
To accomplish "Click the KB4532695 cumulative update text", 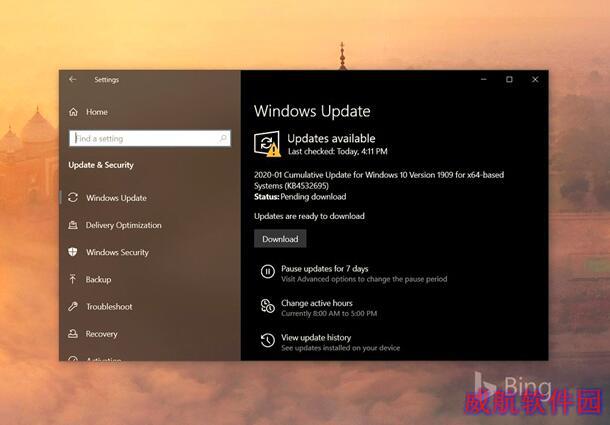I will (x=379, y=180).
